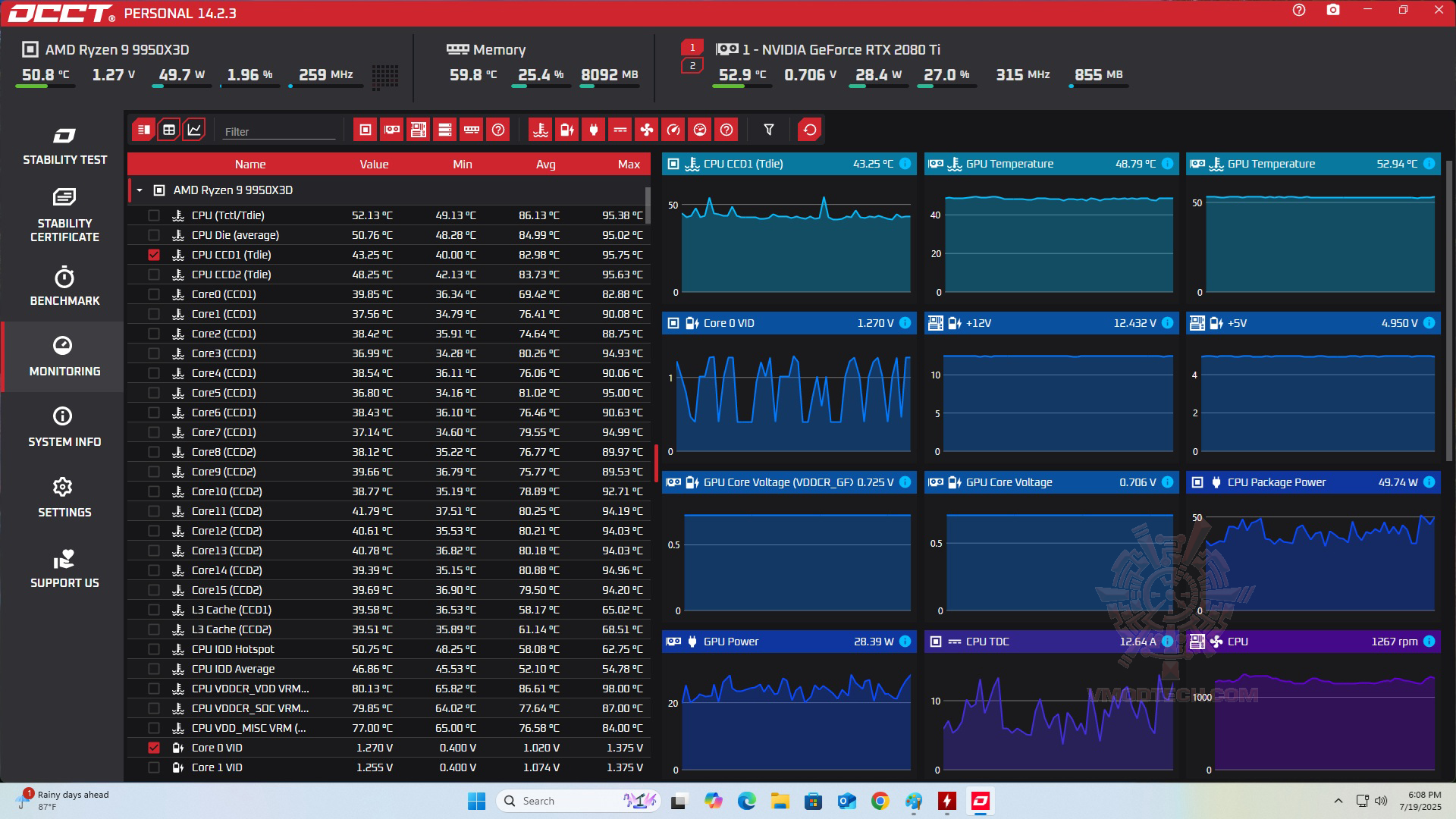Image resolution: width=1456 pixels, height=819 pixels.
Task: Sort the table by Max column
Action: tap(628, 165)
